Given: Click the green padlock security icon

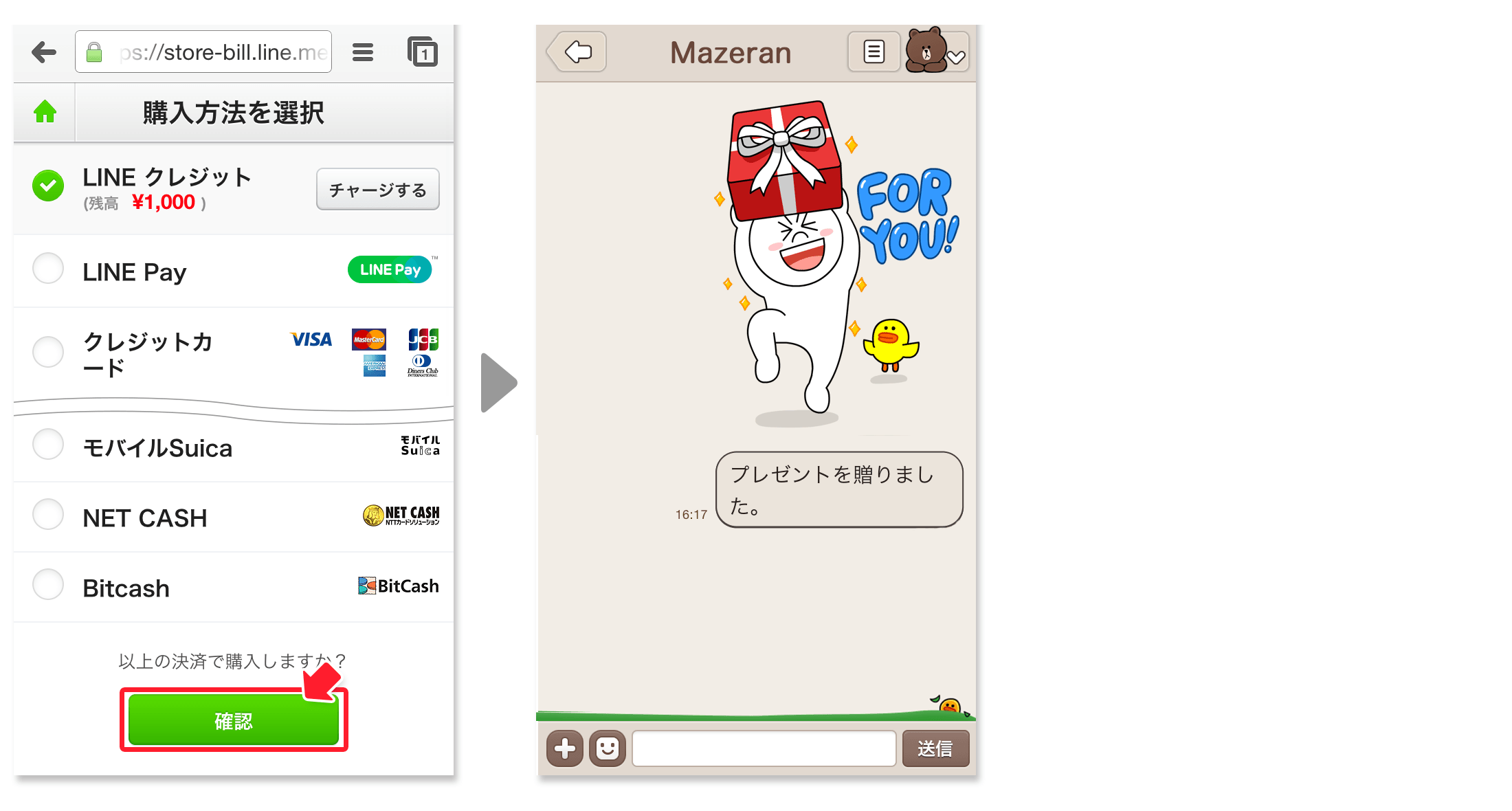Looking at the screenshot, I should [x=94, y=52].
